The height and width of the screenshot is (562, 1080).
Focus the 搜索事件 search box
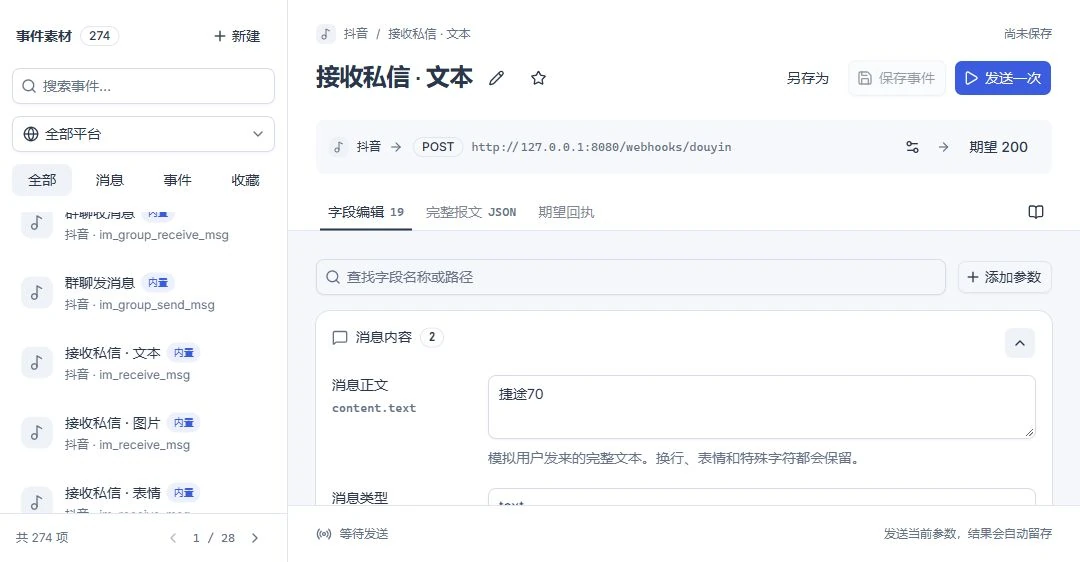click(143, 86)
